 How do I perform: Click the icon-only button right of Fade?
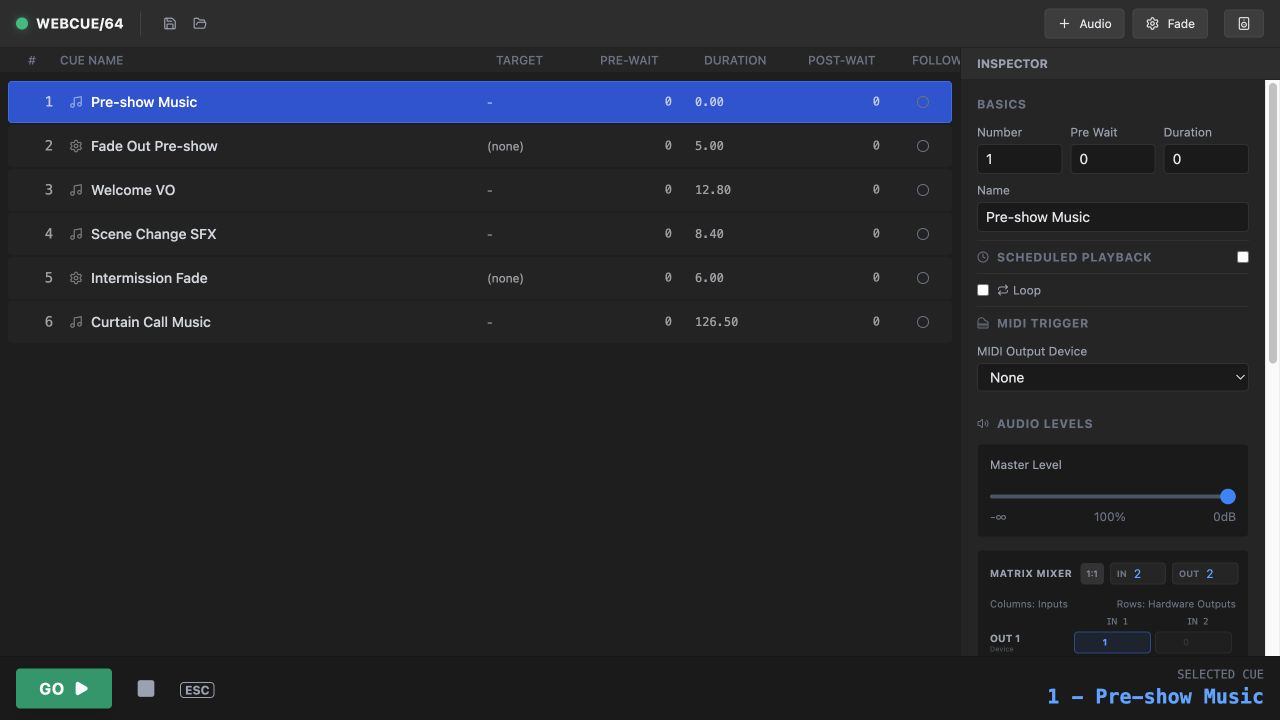(1244, 23)
